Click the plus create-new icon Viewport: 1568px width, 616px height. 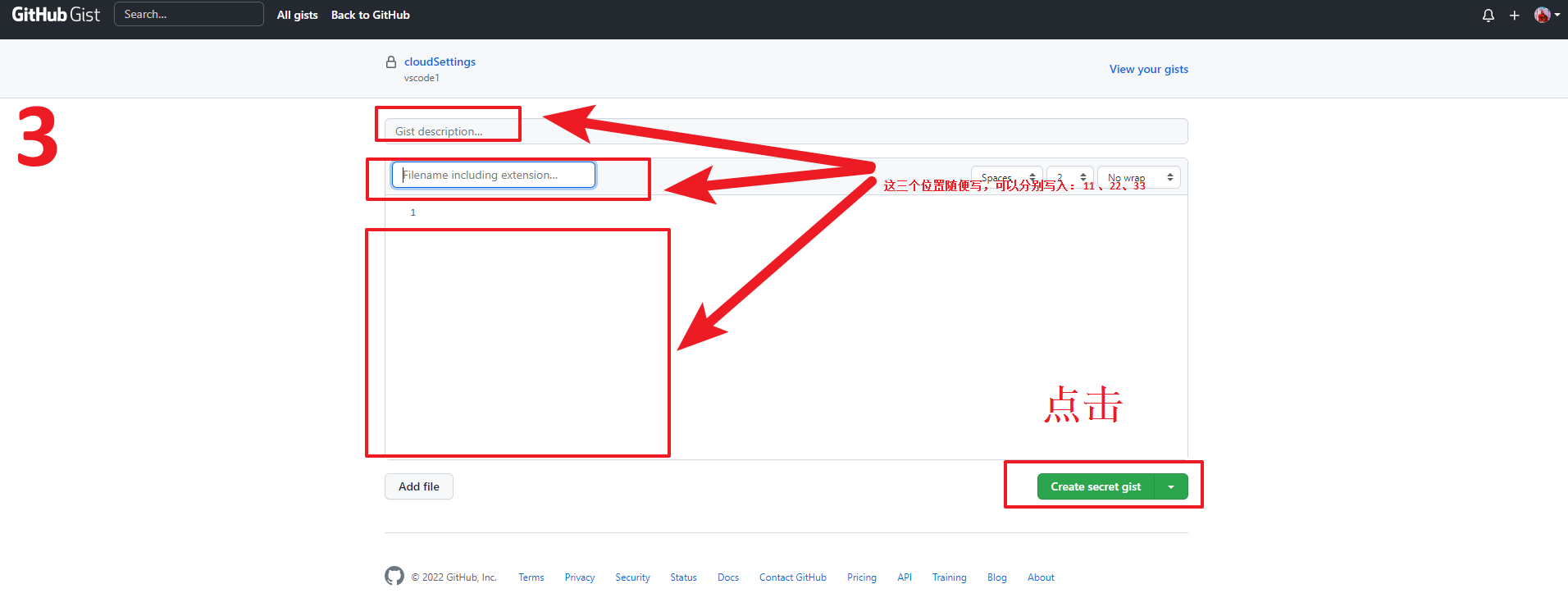coord(1515,15)
